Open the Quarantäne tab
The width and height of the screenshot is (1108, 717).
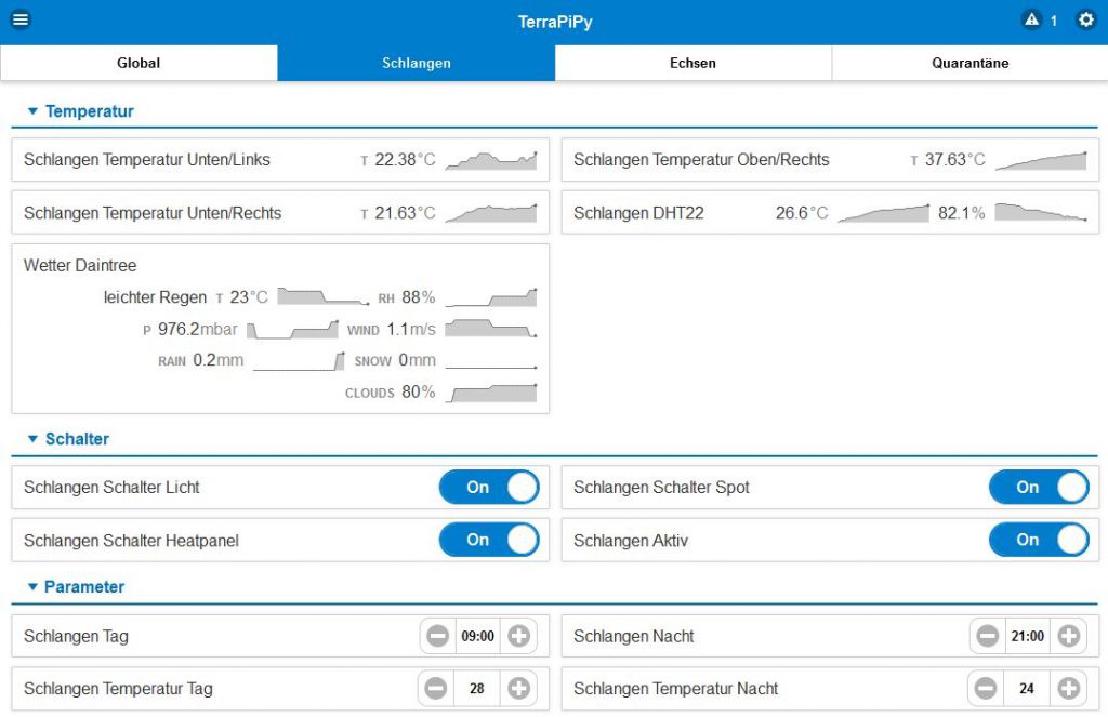[x=969, y=63]
